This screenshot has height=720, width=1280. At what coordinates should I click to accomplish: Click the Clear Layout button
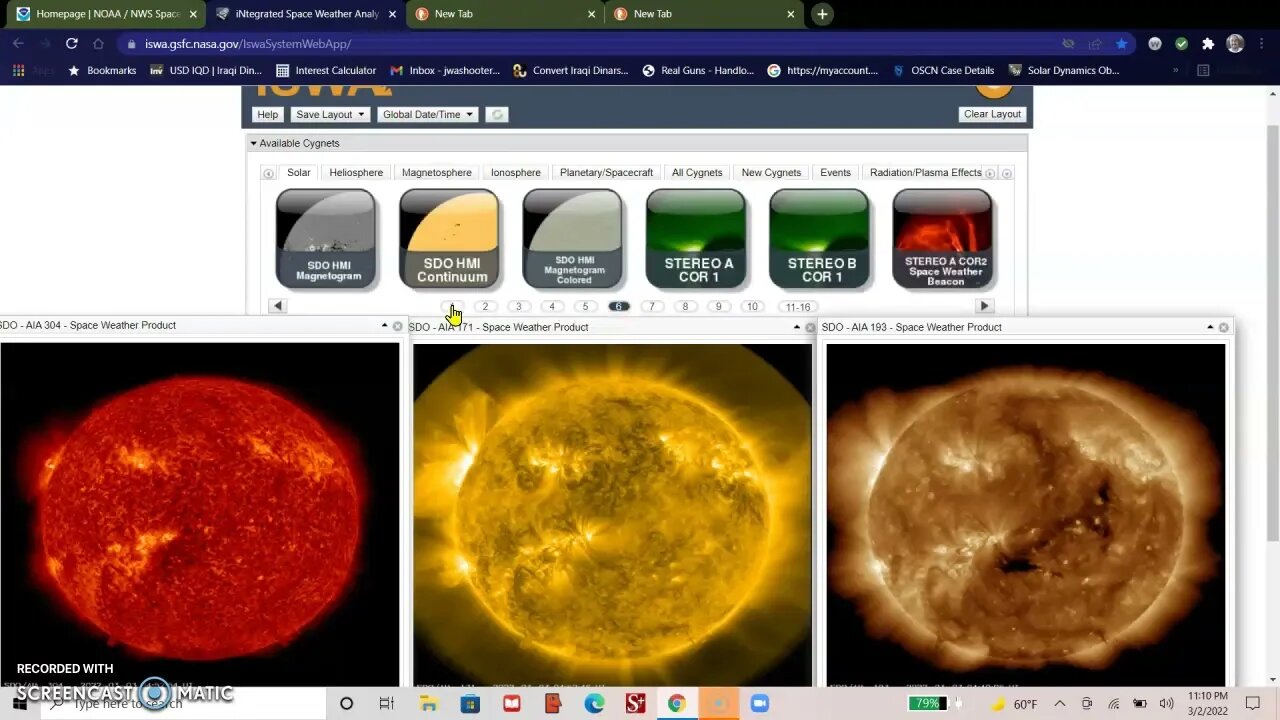click(992, 114)
